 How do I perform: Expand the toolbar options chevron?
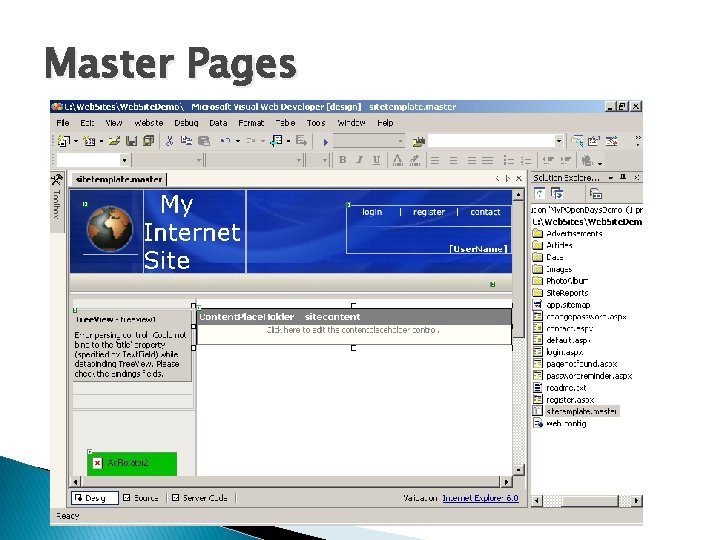638,141
